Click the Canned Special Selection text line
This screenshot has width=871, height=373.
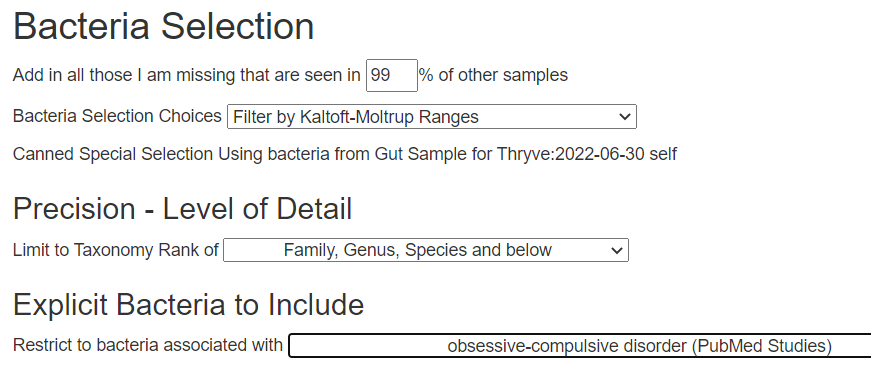point(344,154)
